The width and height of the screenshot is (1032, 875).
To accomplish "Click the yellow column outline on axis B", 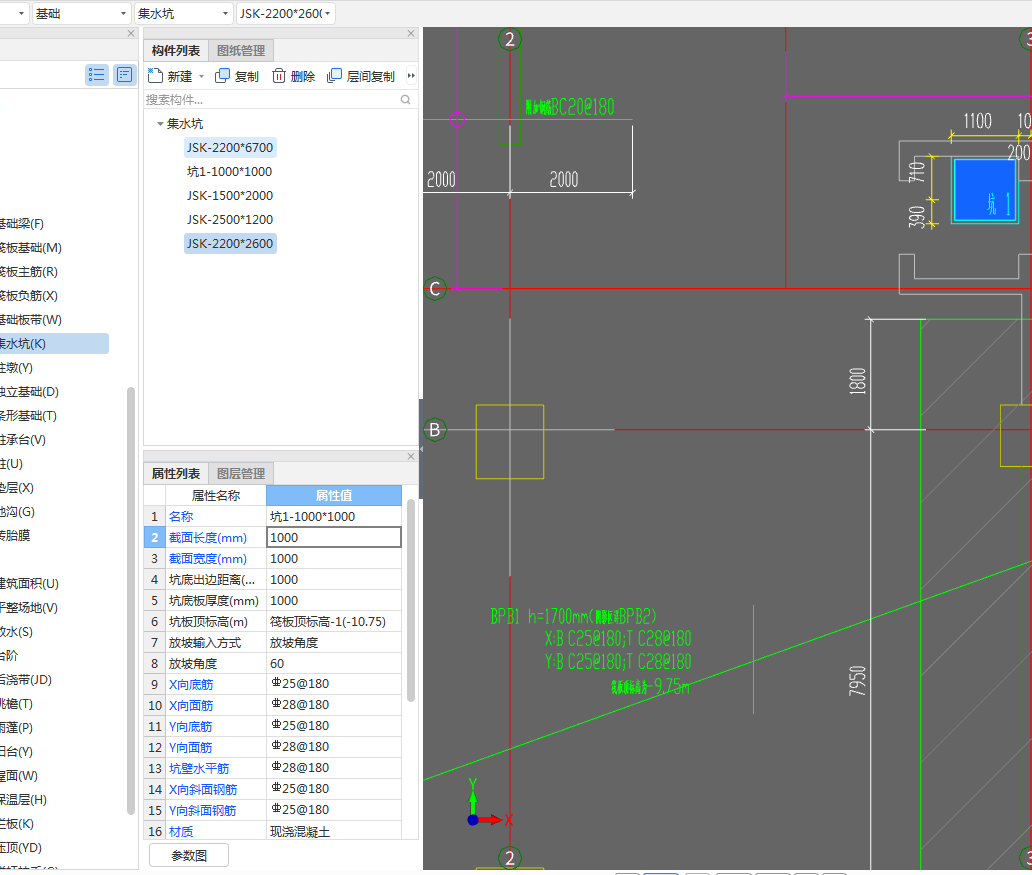I will [509, 441].
